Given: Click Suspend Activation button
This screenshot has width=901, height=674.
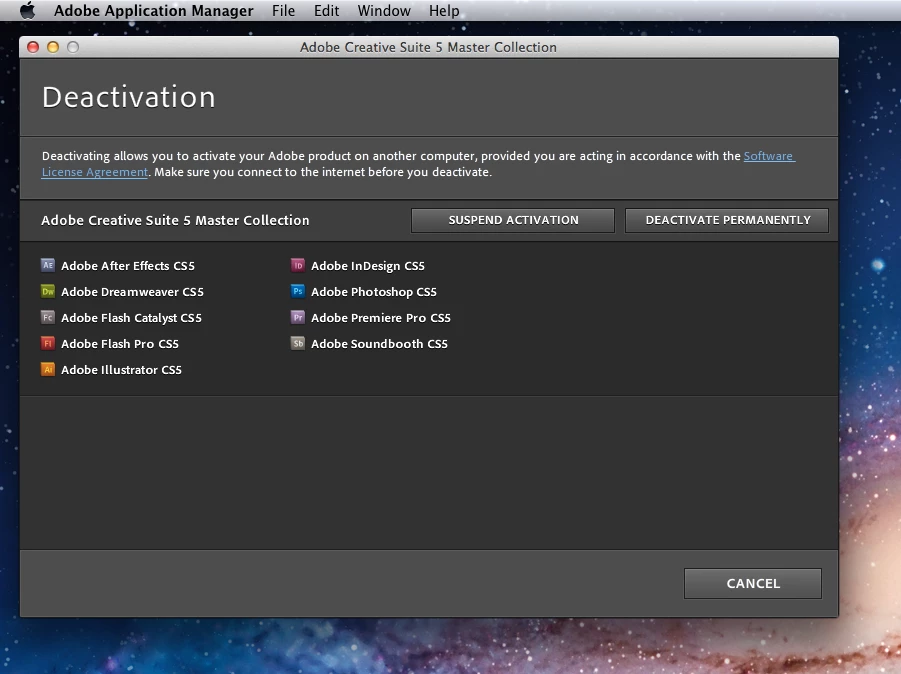Looking at the screenshot, I should [513, 220].
